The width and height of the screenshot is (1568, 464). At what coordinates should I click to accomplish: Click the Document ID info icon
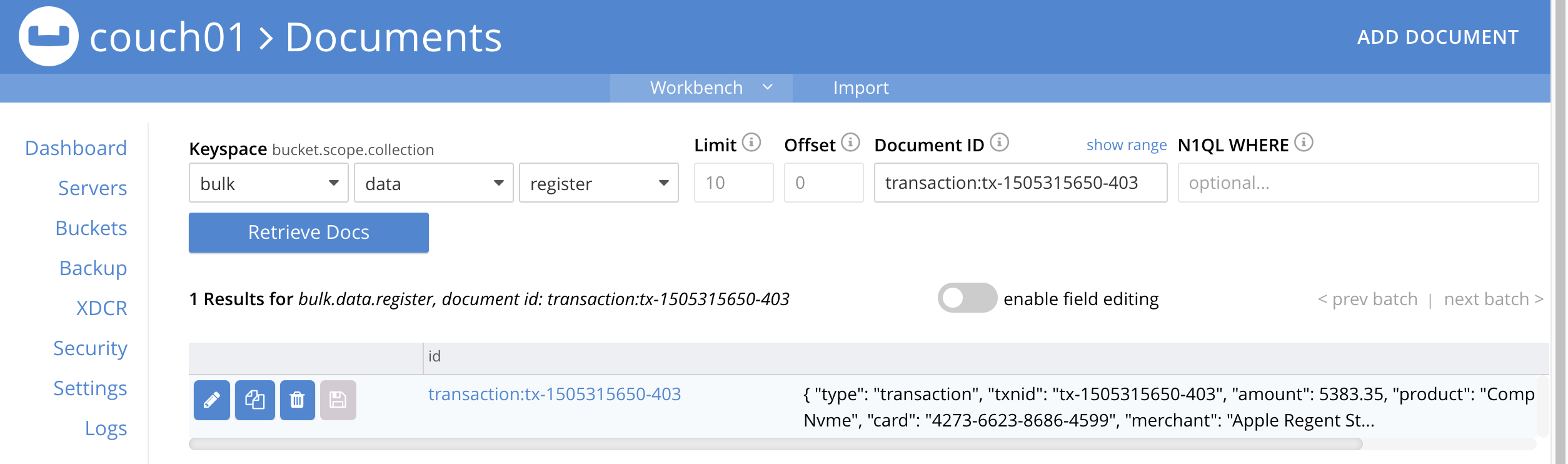pyautogui.click(x=999, y=143)
